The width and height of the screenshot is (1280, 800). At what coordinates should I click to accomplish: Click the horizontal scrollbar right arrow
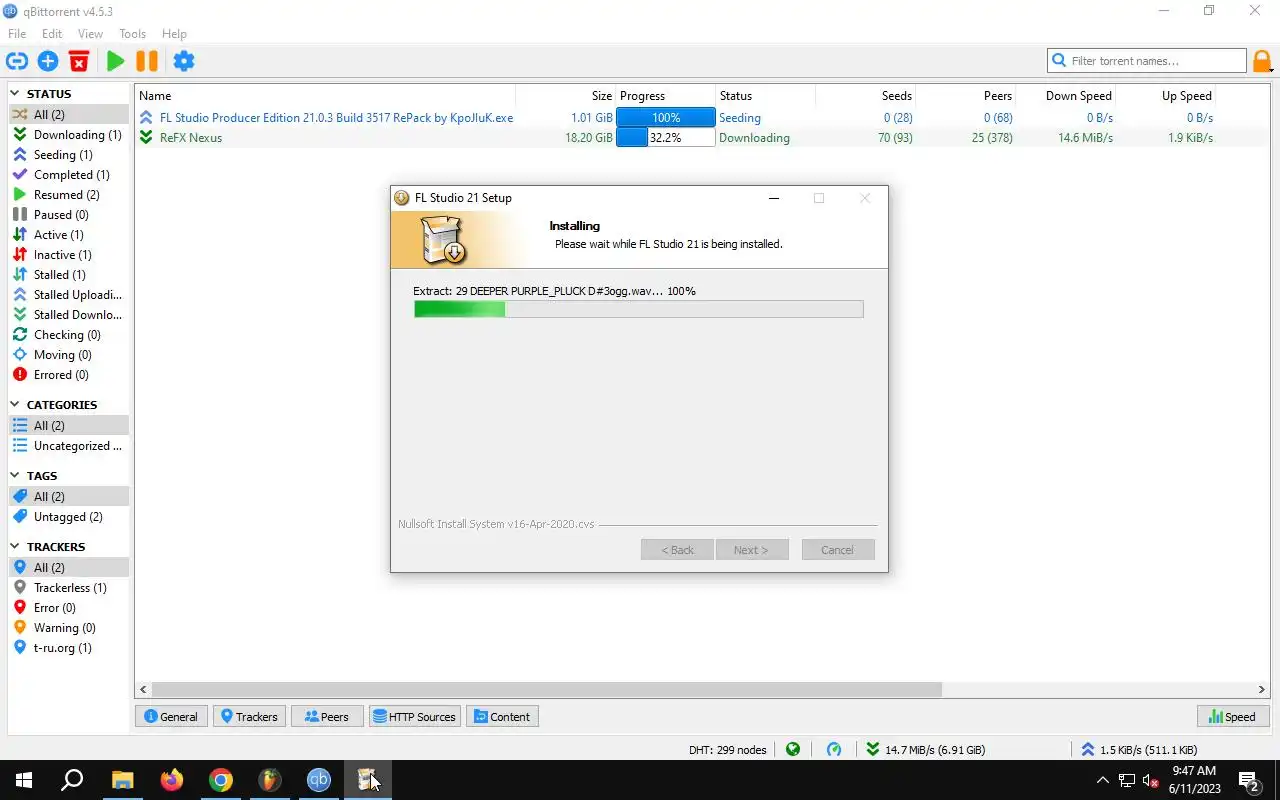pyautogui.click(x=1262, y=690)
